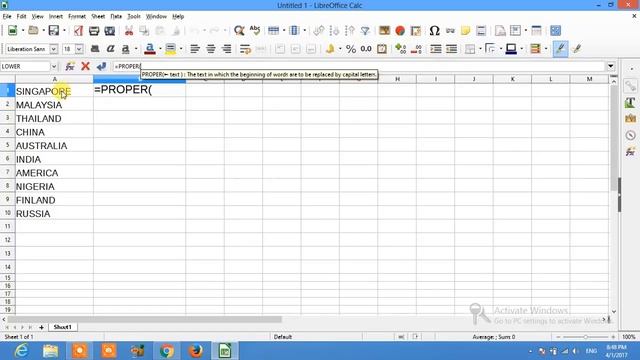Image resolution: width=640 pixels, height=360 pixels.
Task: Add decimal place icon
Action: [400, 49]
